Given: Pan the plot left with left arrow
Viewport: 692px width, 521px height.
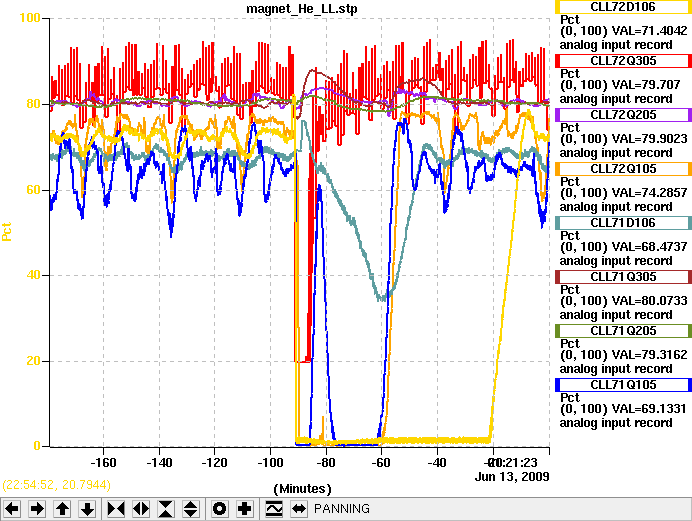Looking at the screenshot, I should (12, 509).
